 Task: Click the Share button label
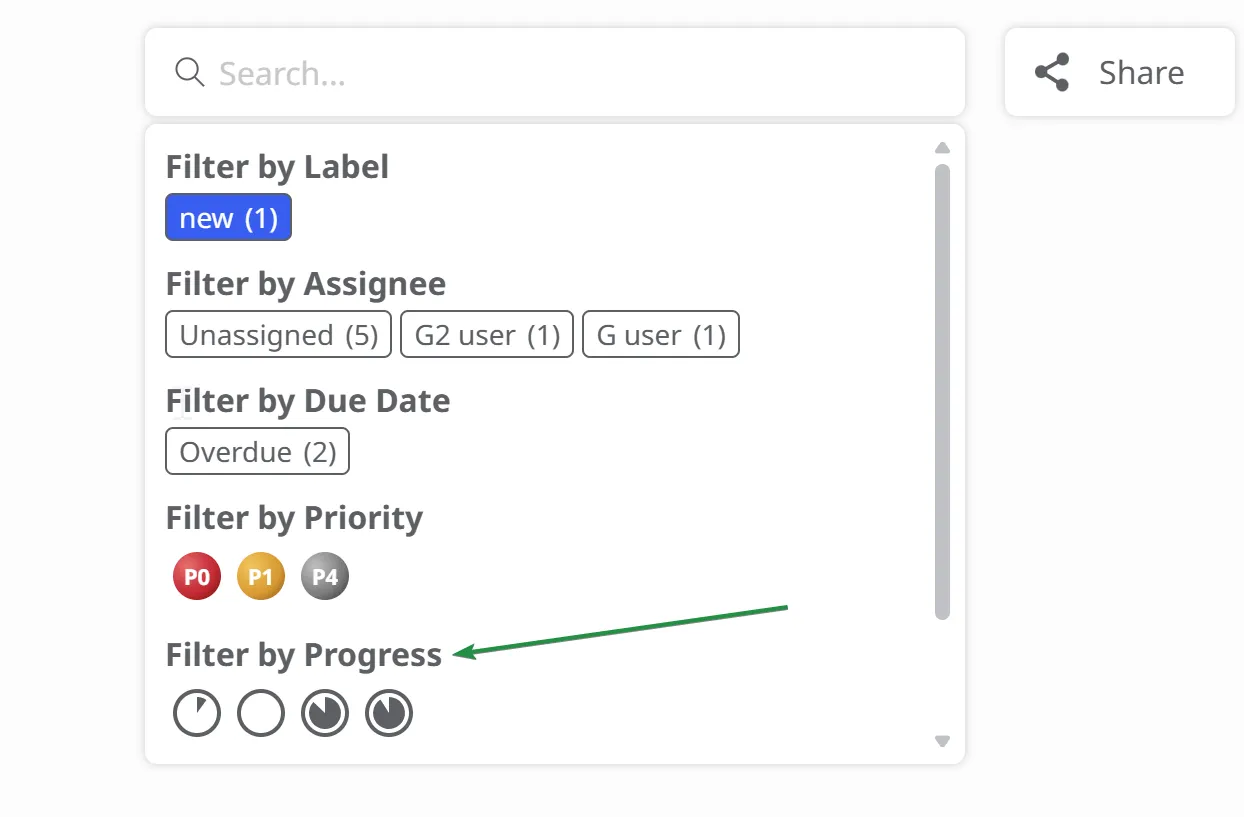(1141, 72)
